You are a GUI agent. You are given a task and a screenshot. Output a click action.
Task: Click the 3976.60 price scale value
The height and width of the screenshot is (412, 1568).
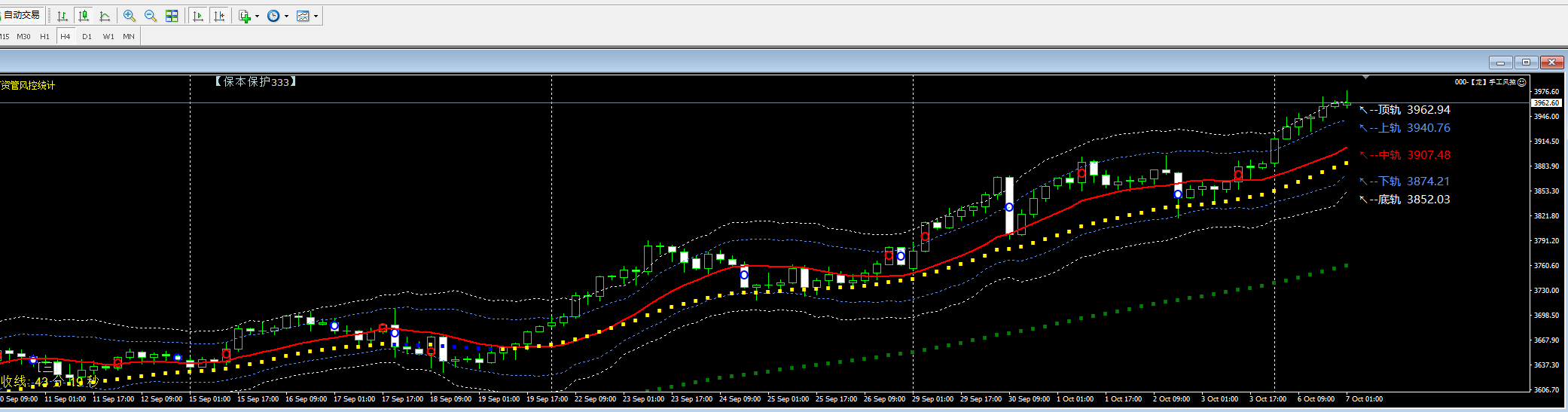click(1546, 92)
